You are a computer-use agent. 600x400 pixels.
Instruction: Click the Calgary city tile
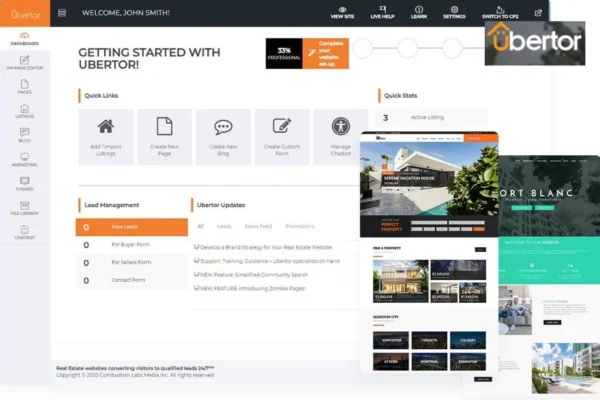[468, 340]
